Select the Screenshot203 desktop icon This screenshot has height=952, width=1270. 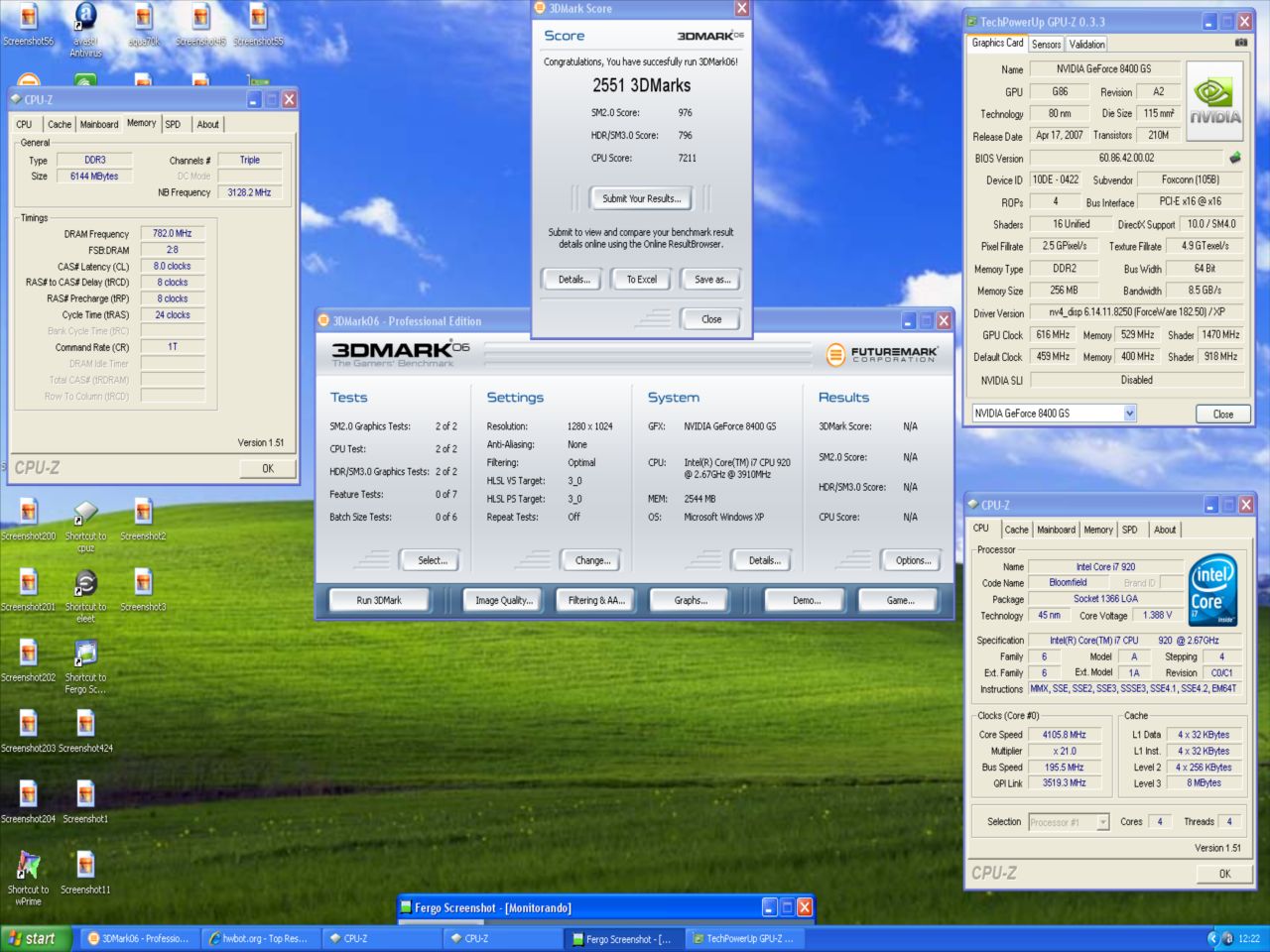coord(28,731)
